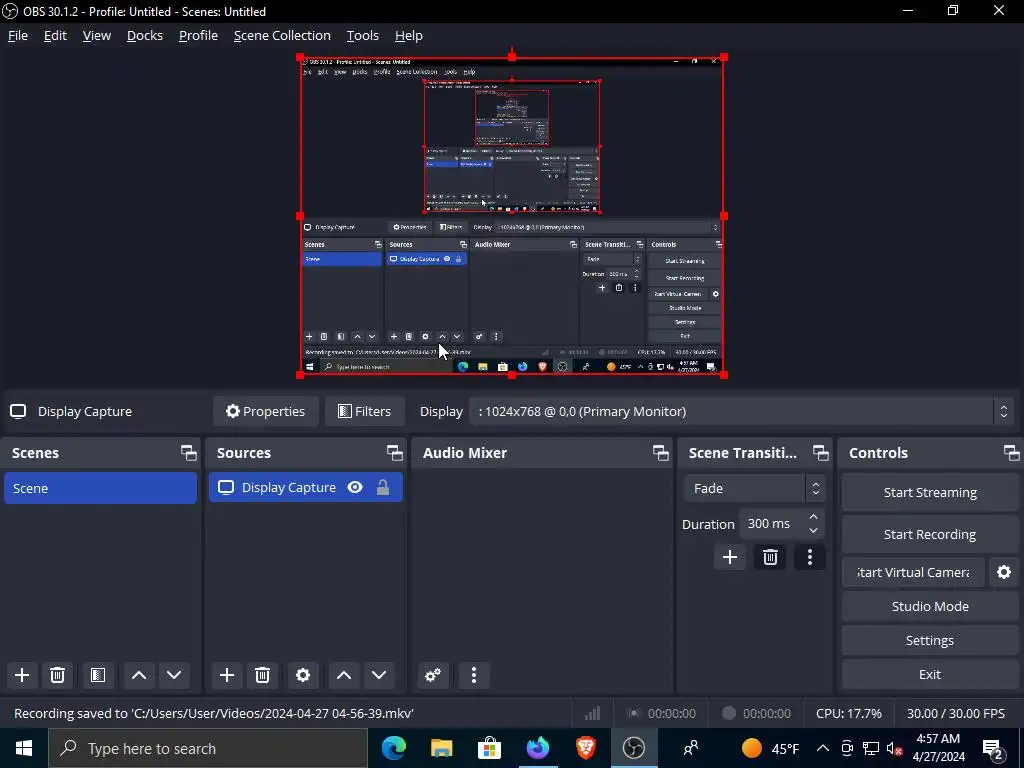This screenshot has width=1024, height=768.
Task: Open the Display monitor dropdown
Action: [741, 411]
